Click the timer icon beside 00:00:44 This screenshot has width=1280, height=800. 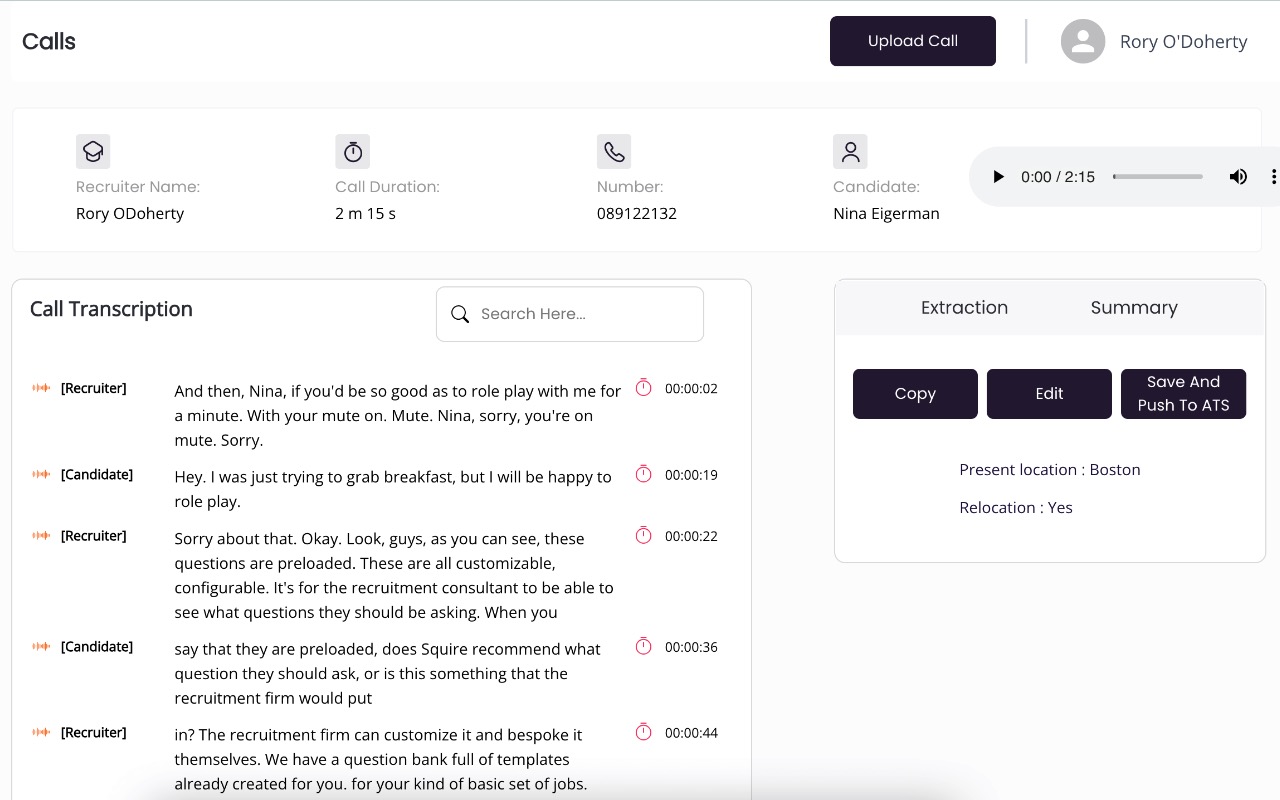(x=644, y=732)
